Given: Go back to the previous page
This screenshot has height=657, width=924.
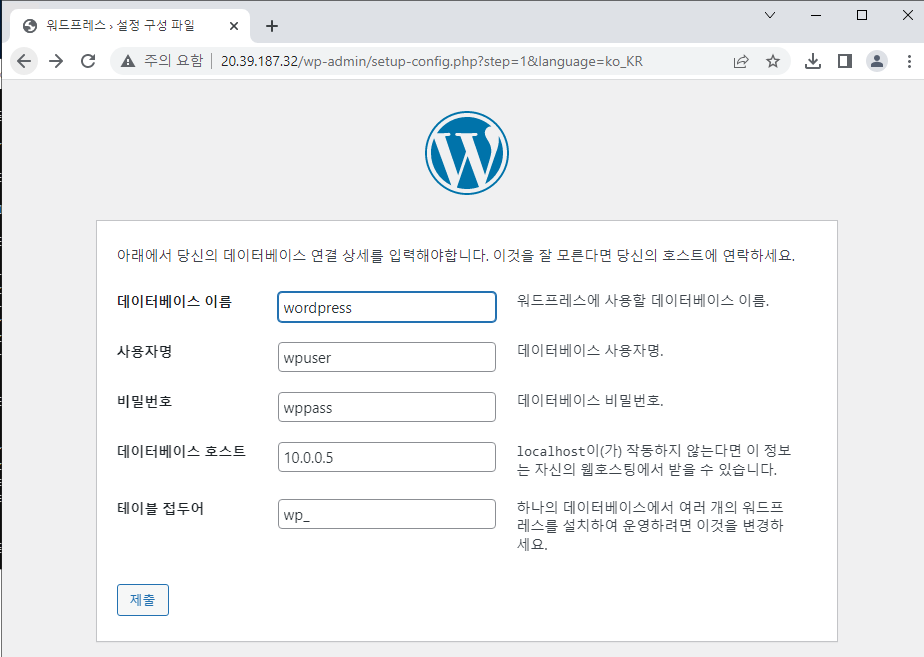Looking at the screenshot, I should point(24,61).
